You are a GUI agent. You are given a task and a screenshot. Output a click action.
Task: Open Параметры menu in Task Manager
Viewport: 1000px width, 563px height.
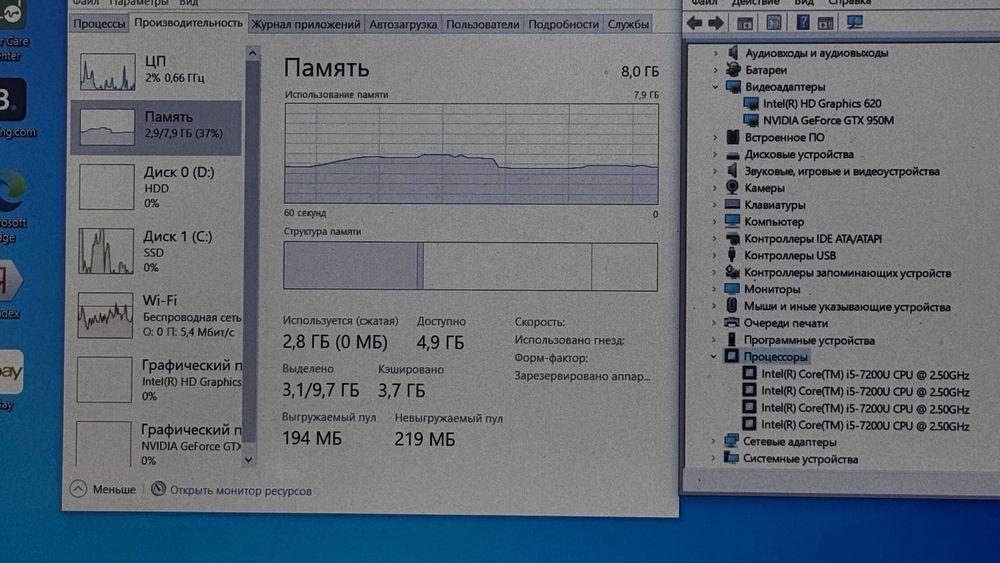pyautogui.click(x=138, y=3)
